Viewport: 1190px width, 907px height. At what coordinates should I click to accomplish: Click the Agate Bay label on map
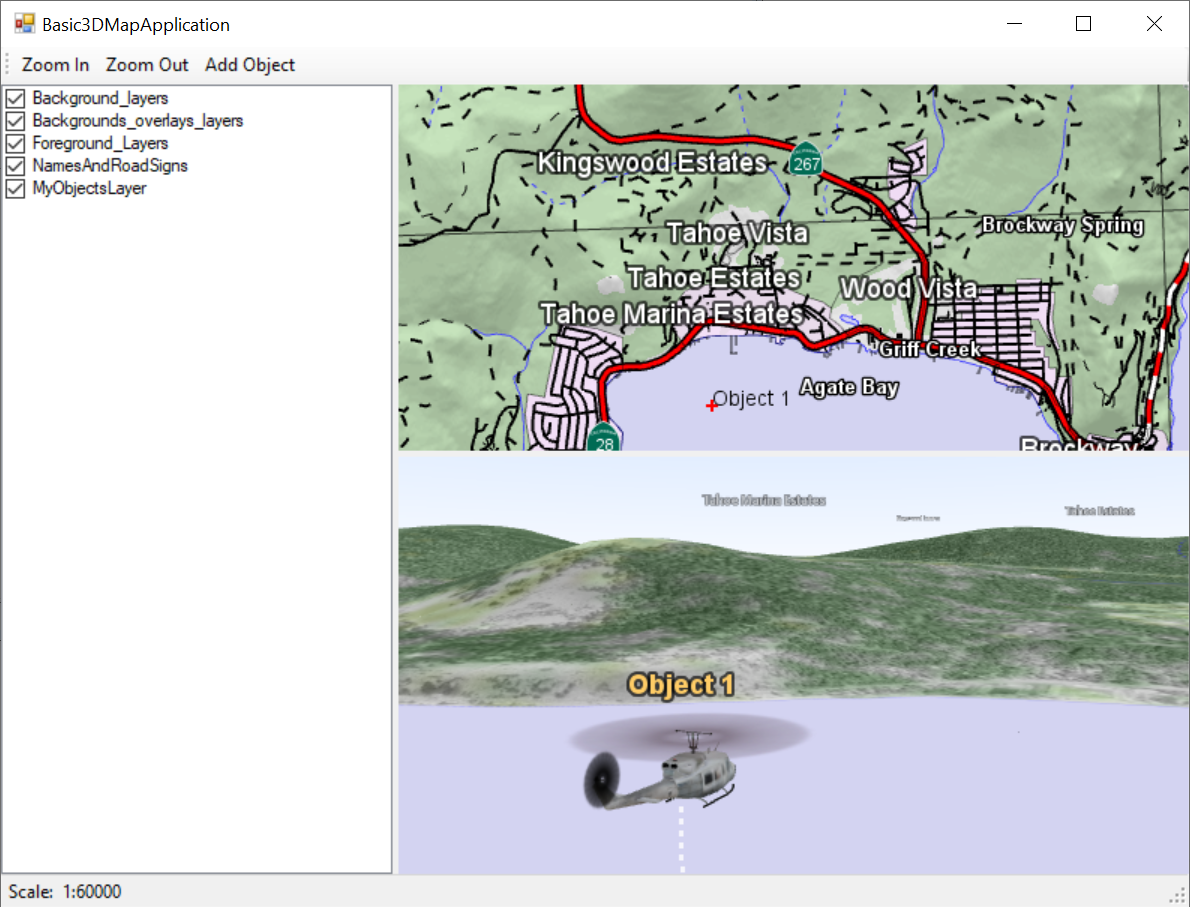tap(849, 387)
